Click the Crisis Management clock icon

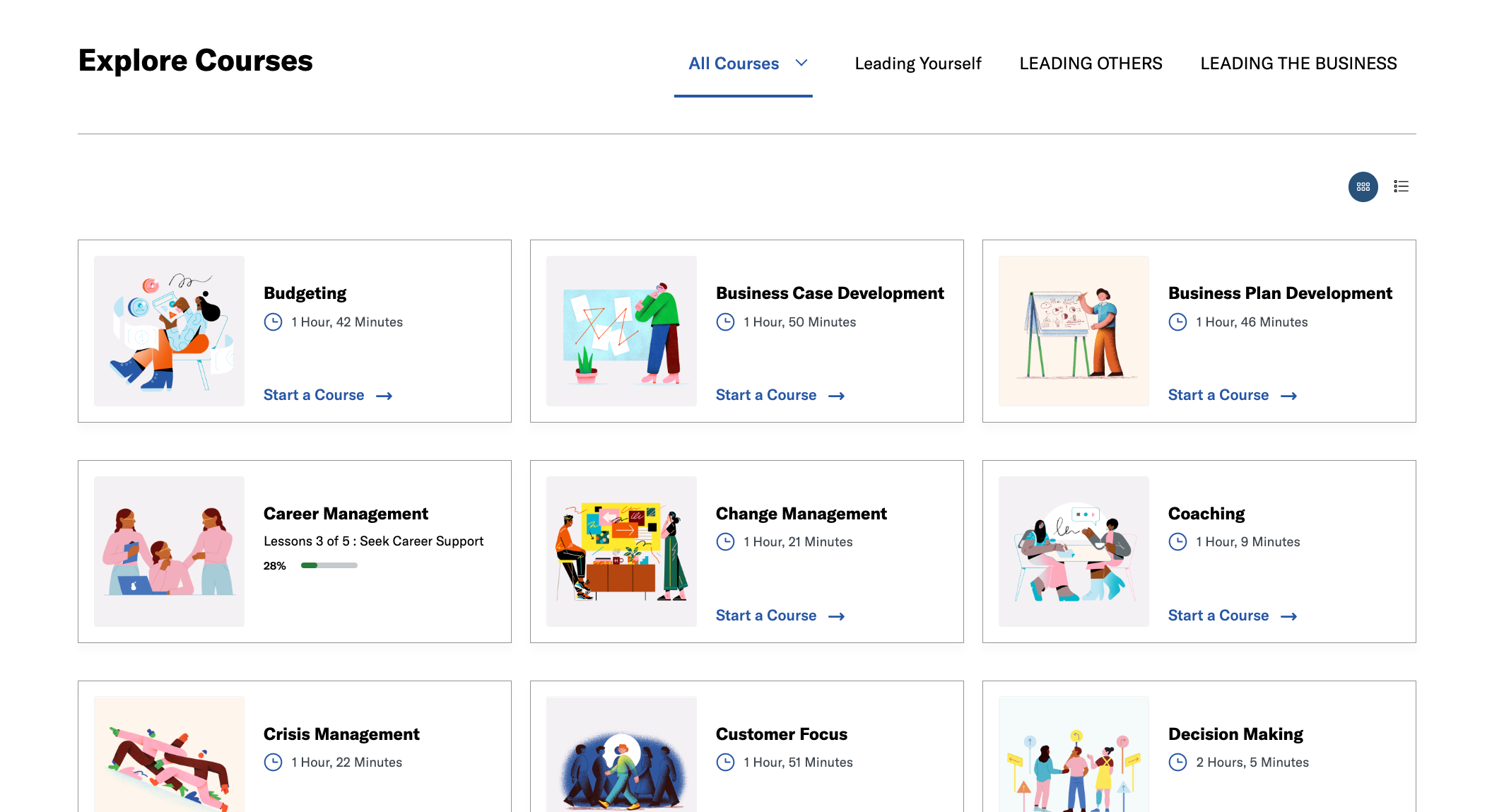[x=273, y=763]
